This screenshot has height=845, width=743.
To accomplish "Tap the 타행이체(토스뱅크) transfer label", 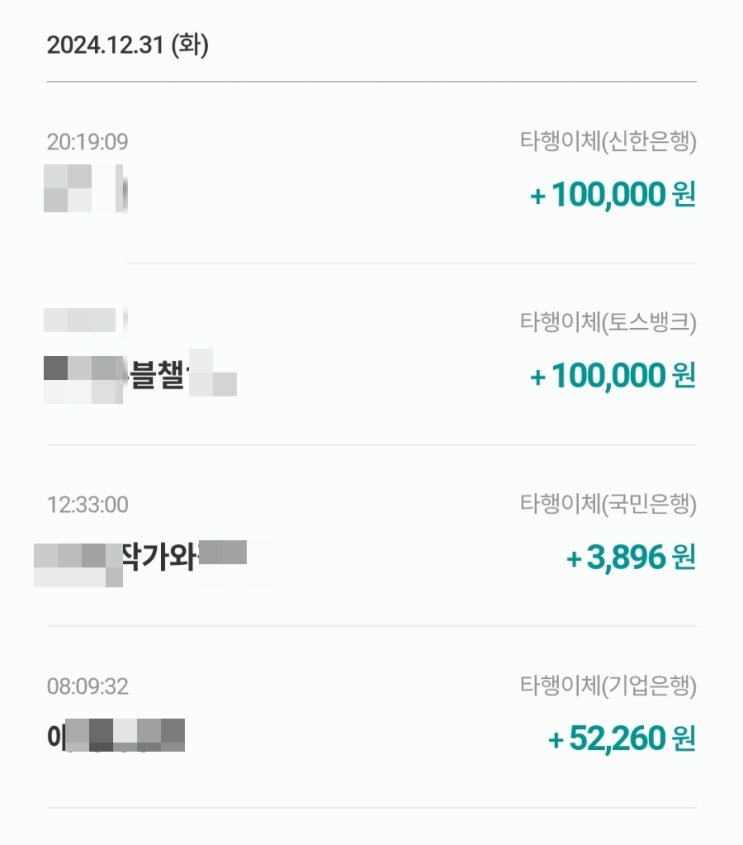I will point(608,322).
